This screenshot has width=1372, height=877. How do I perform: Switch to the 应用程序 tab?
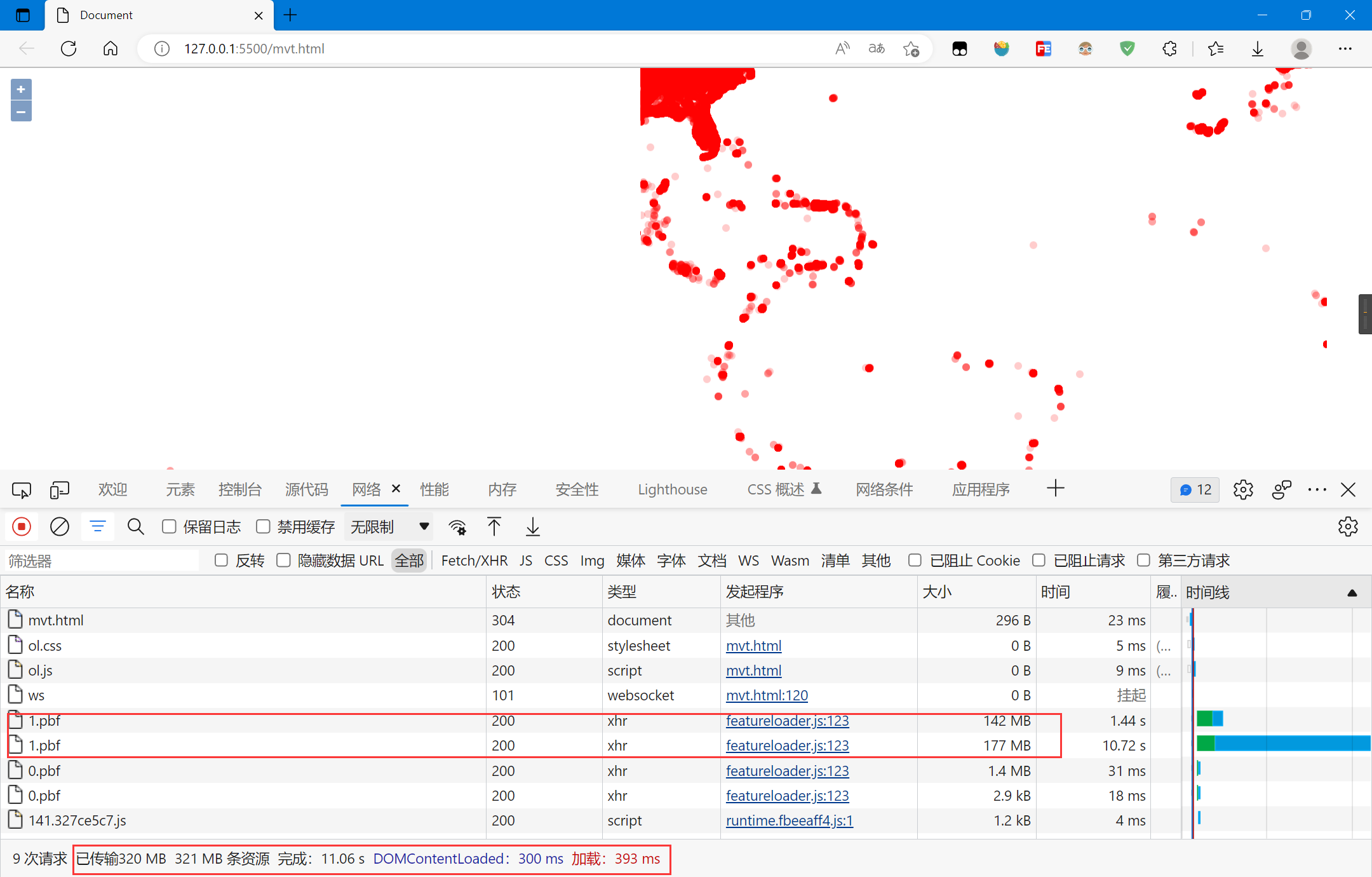[981, 490]
